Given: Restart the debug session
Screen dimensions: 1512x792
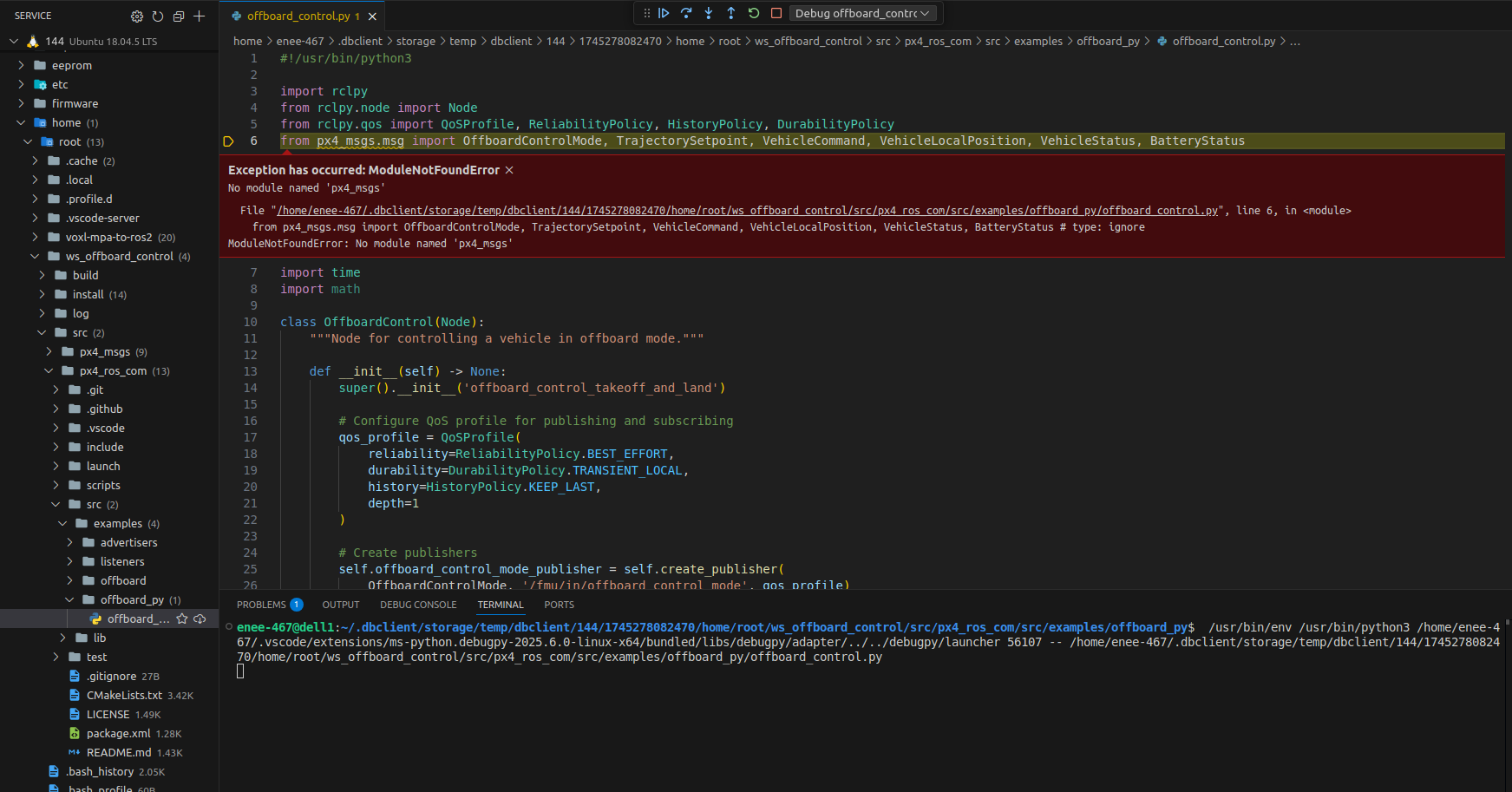Looking at the screenshot, I should [x=754, y=13].
